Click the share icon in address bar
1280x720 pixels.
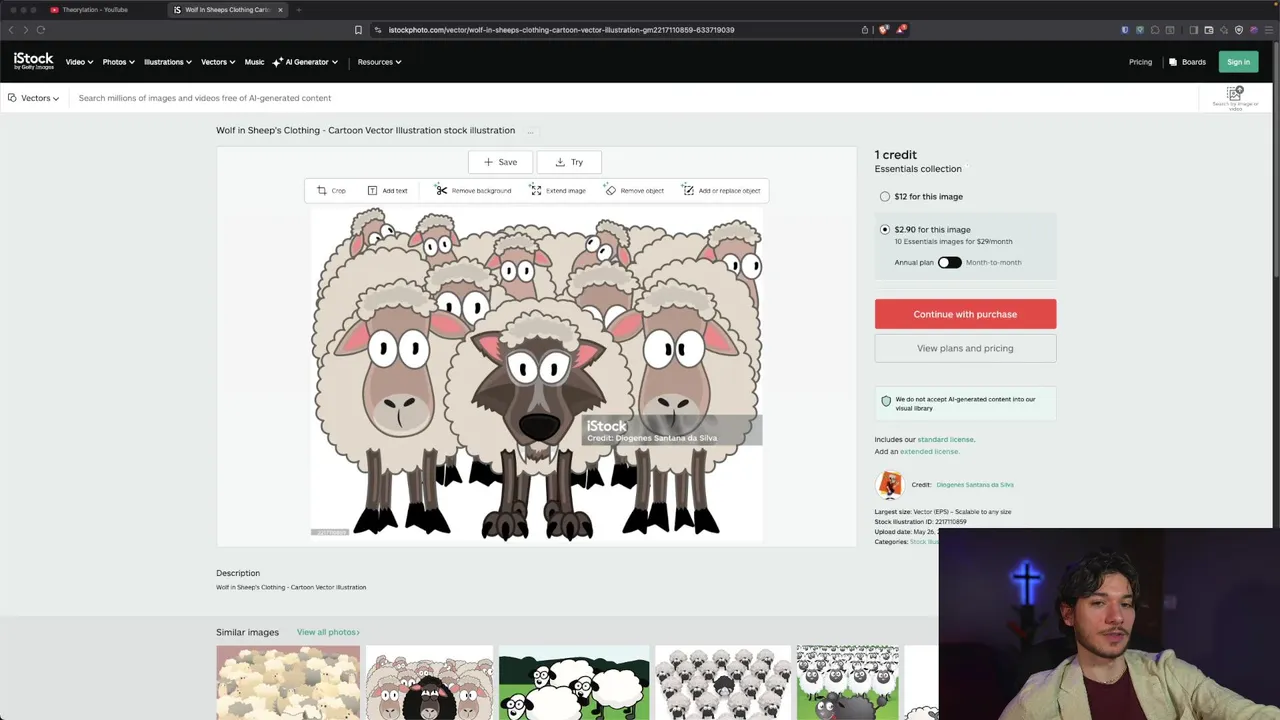point(865,30)
